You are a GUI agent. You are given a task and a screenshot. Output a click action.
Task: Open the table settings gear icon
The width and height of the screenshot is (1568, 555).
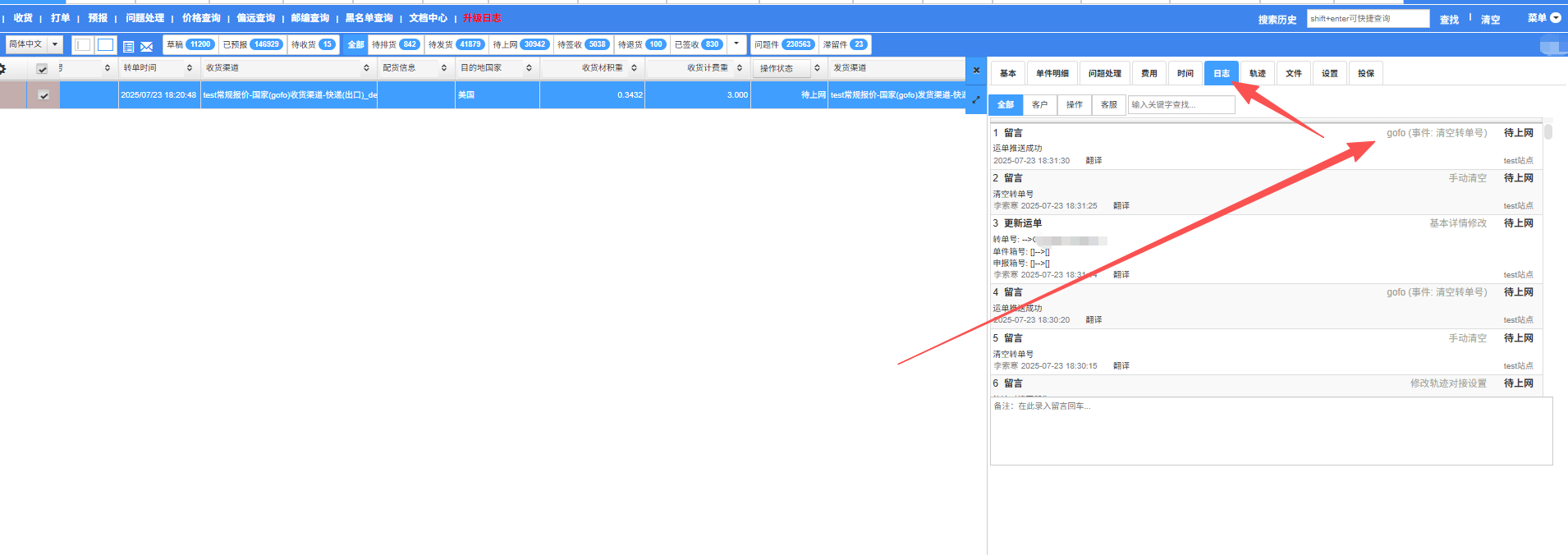(x=3, y=68)
